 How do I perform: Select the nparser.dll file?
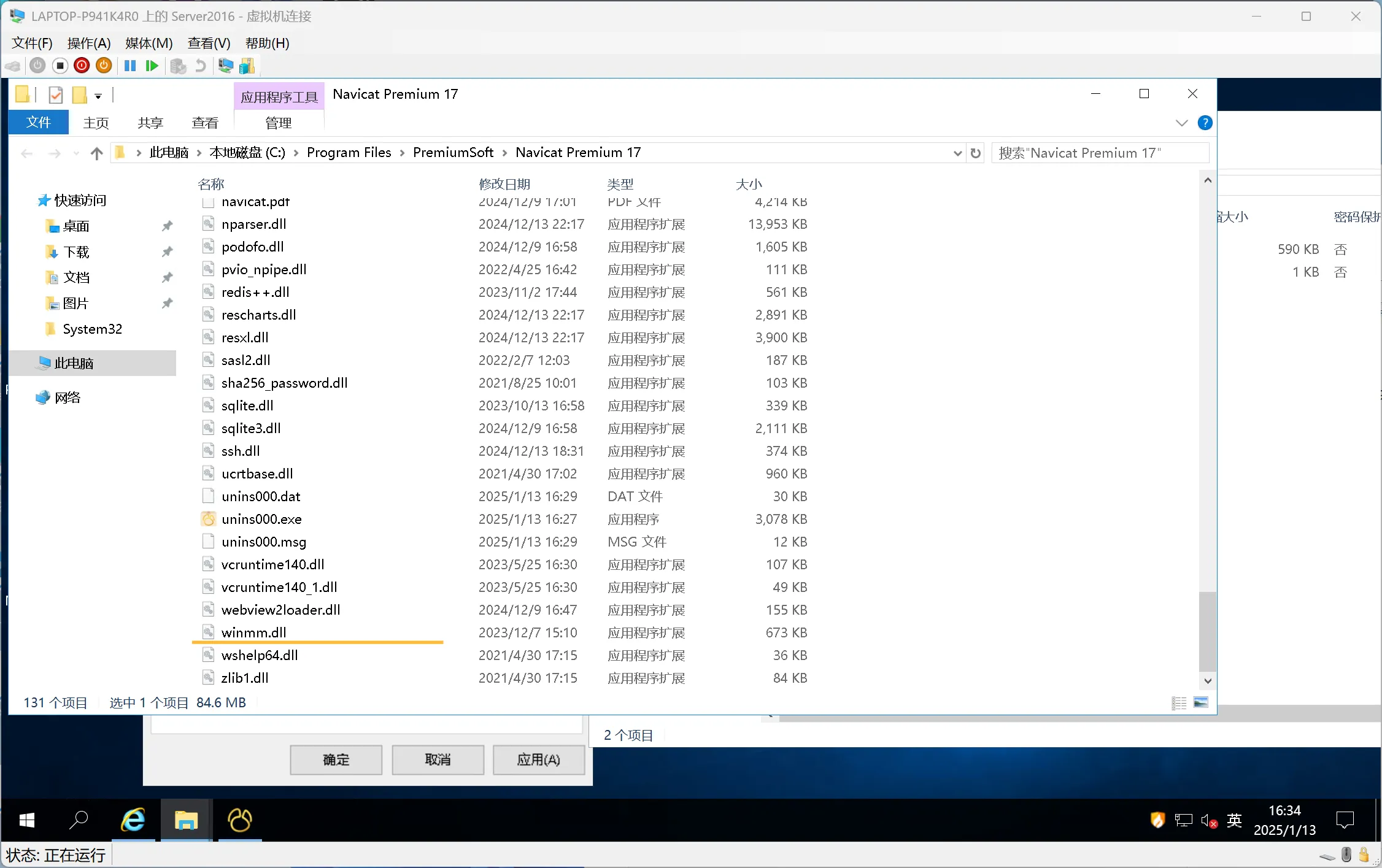(253, 224)
